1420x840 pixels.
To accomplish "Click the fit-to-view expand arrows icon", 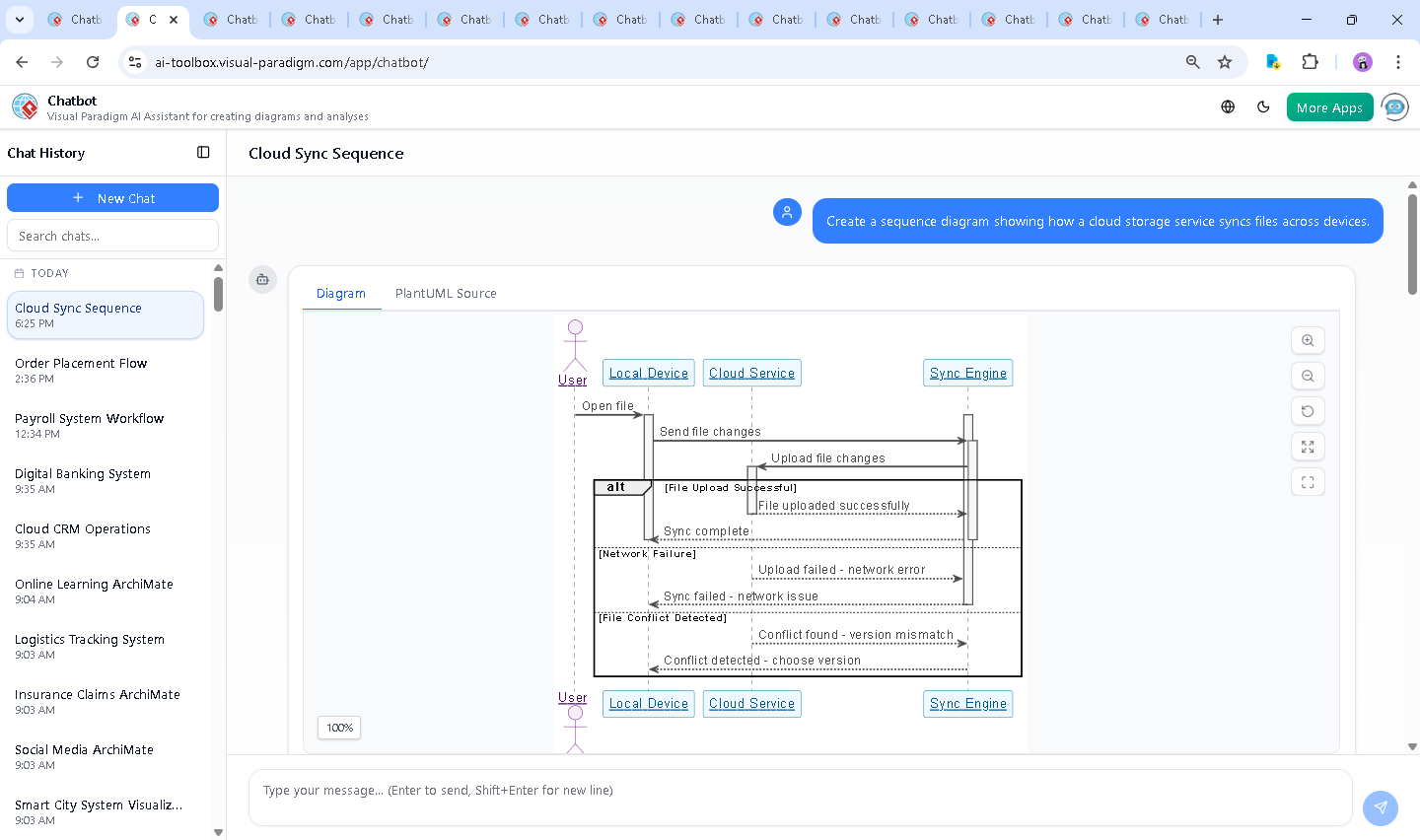I will coord(1308,447).
